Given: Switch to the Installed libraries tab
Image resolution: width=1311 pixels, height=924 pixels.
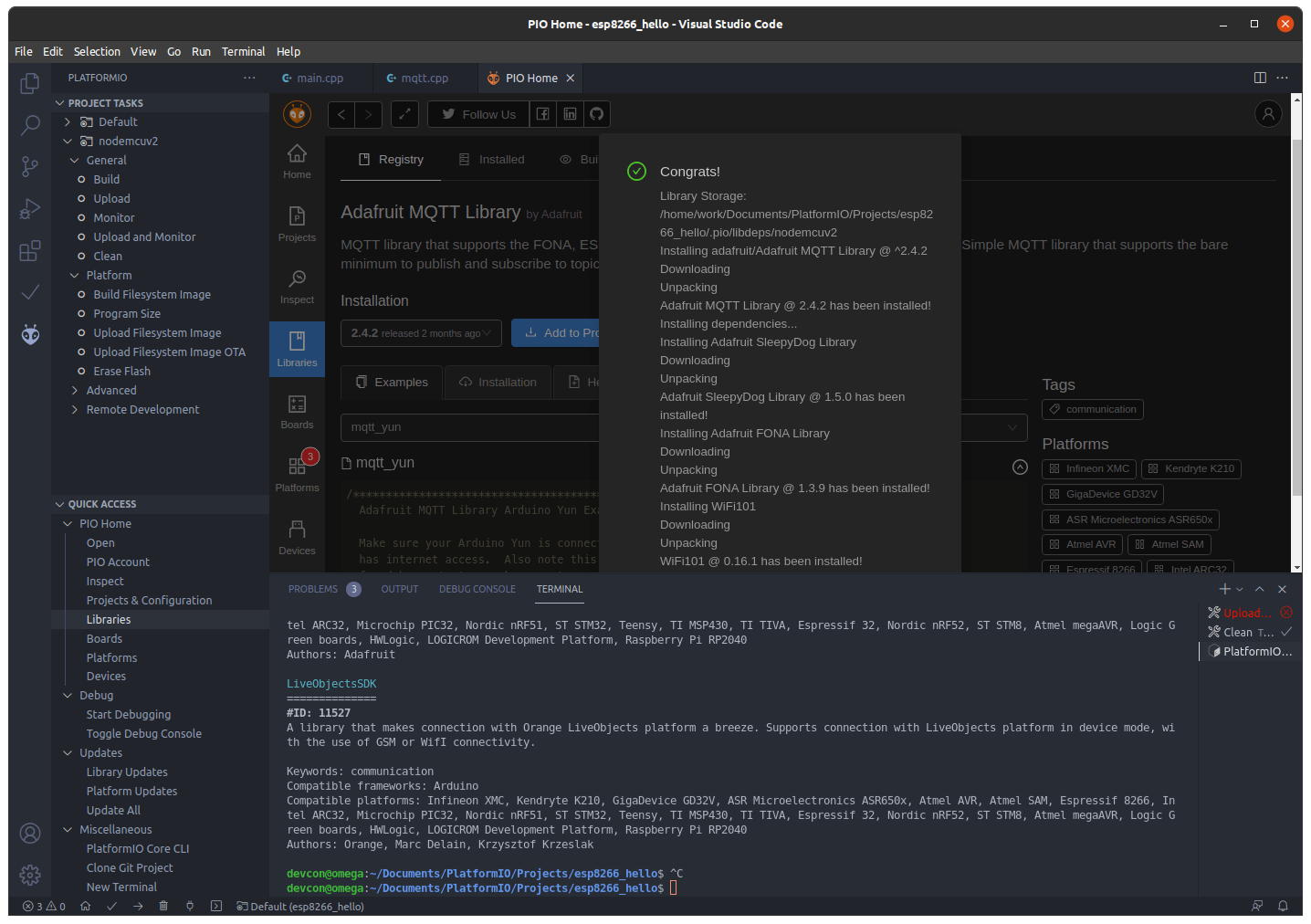Looking at the screenshot, I should coord(492,160).
